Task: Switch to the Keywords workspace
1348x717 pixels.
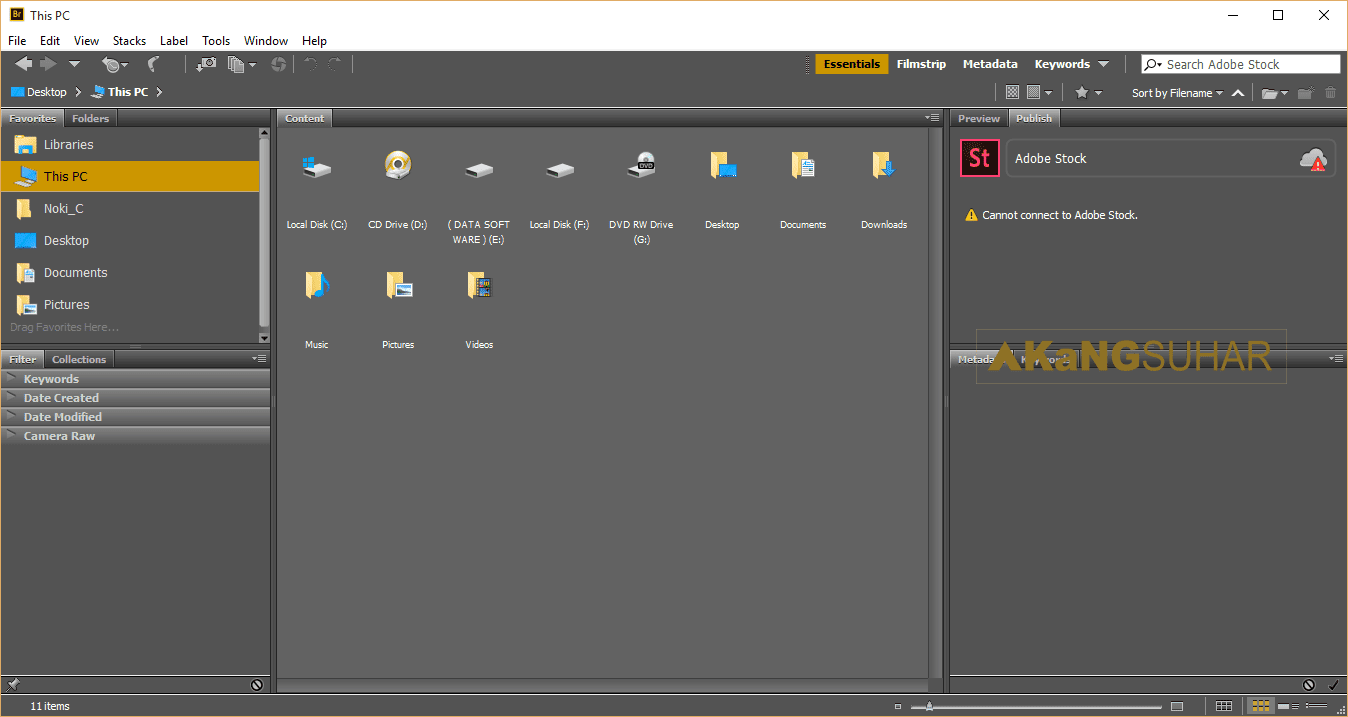Action: (x=1062, y=64)
